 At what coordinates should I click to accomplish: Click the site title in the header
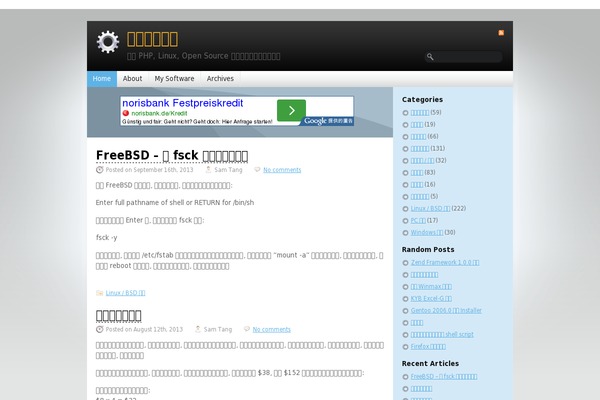[152, 39]
